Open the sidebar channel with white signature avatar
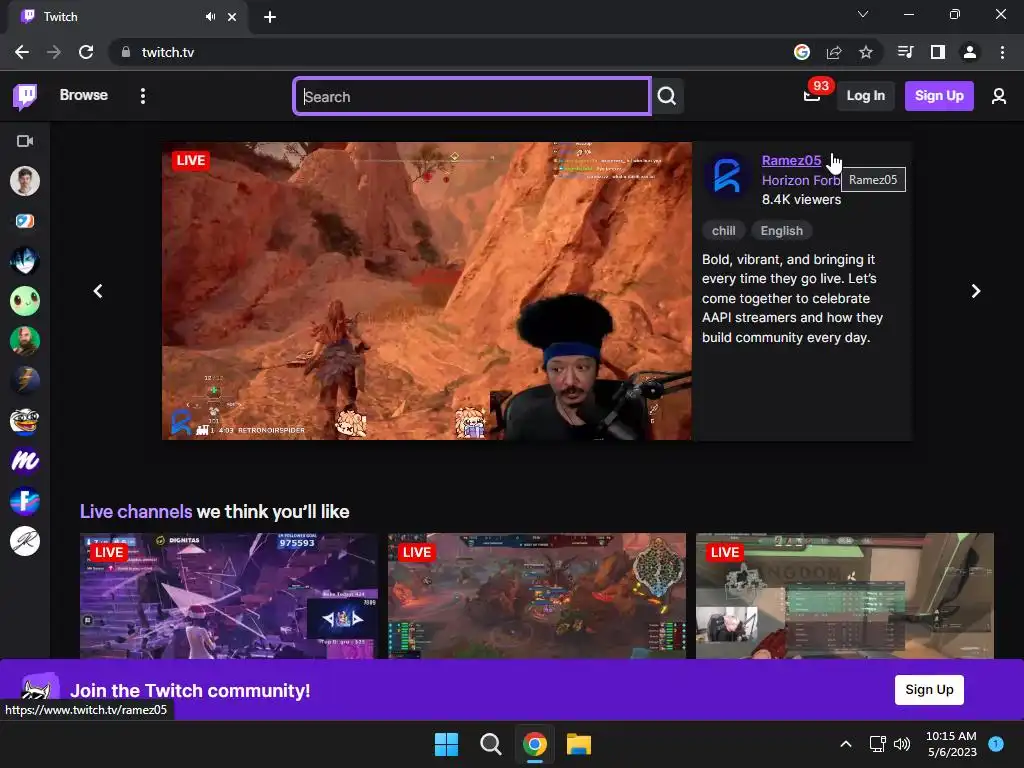 [25, 541]
